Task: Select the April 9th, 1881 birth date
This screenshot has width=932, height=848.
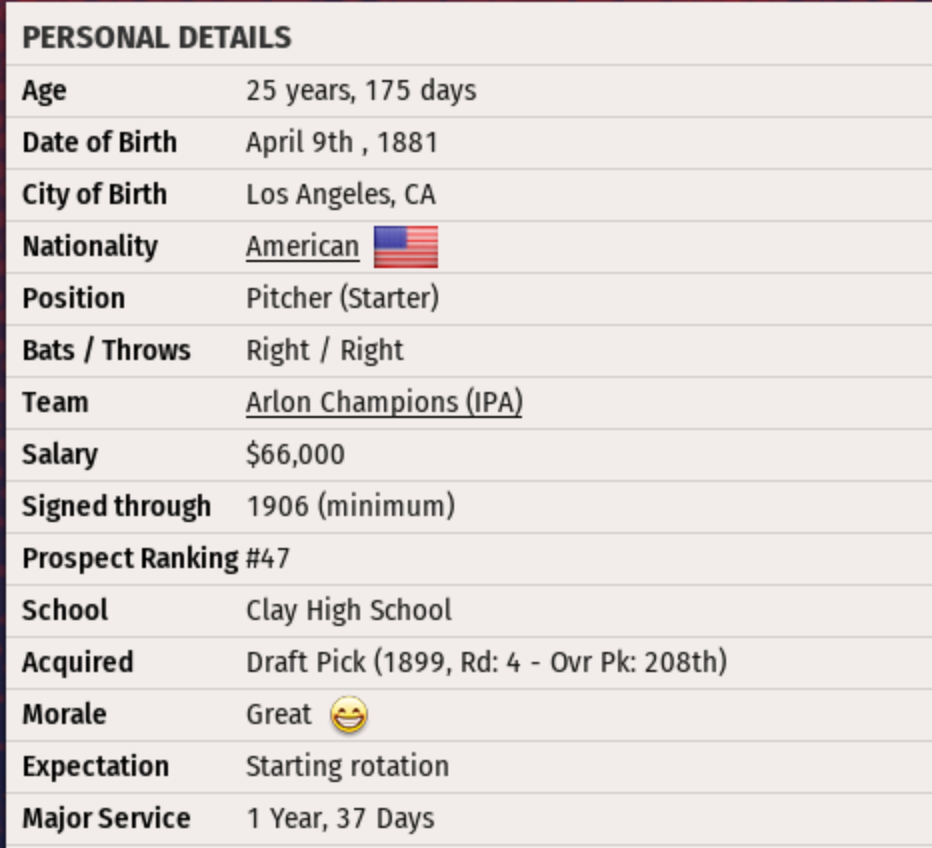Action: (342, 142)
